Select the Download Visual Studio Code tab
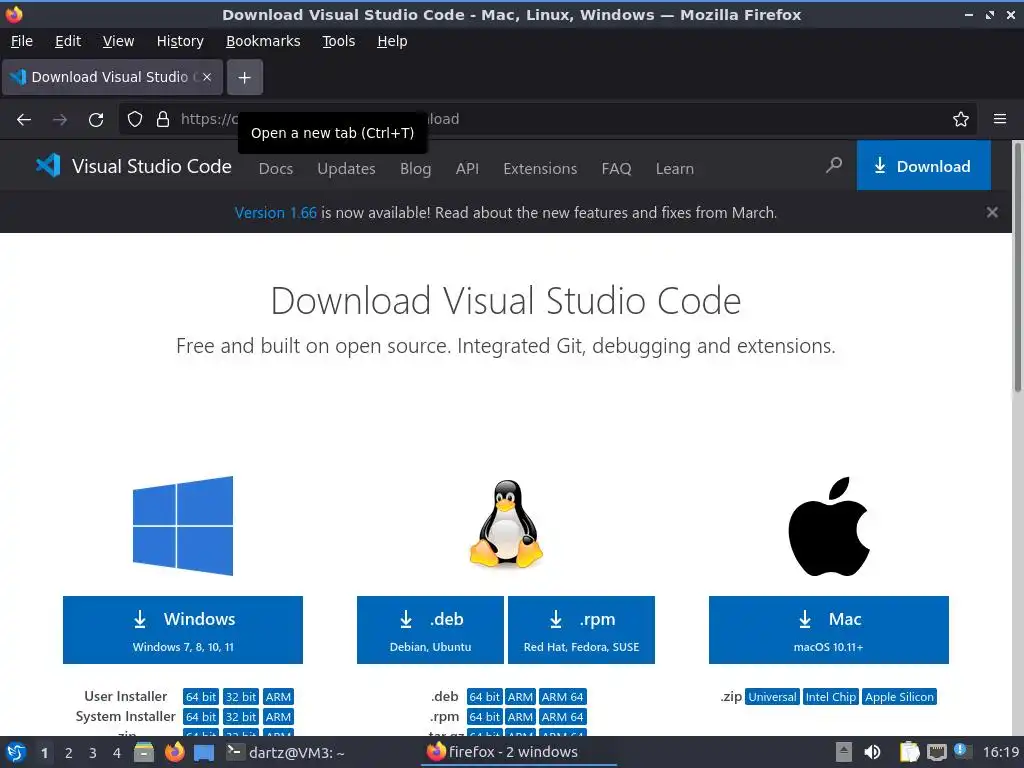Screen dimensions: 1024x768 [112, 78]
